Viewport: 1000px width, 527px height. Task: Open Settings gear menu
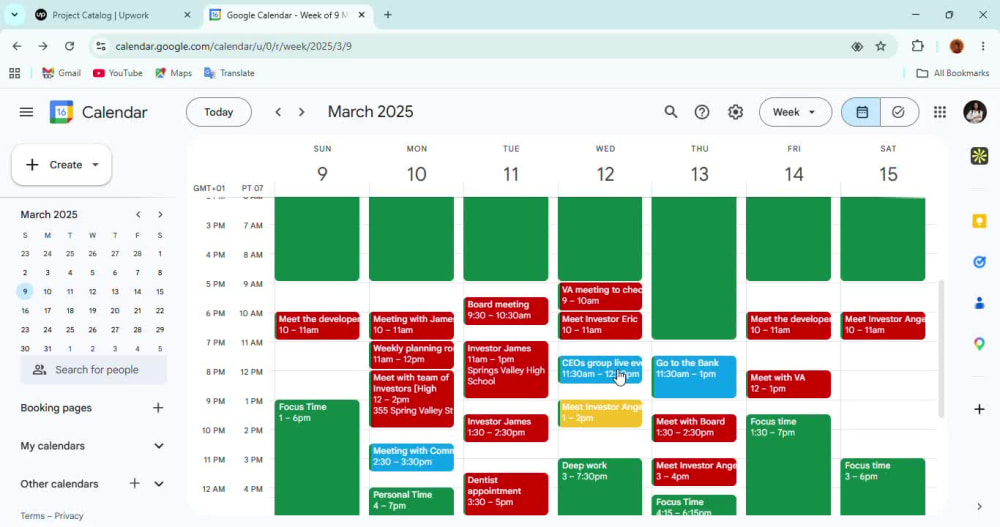[x=735, y=112]
